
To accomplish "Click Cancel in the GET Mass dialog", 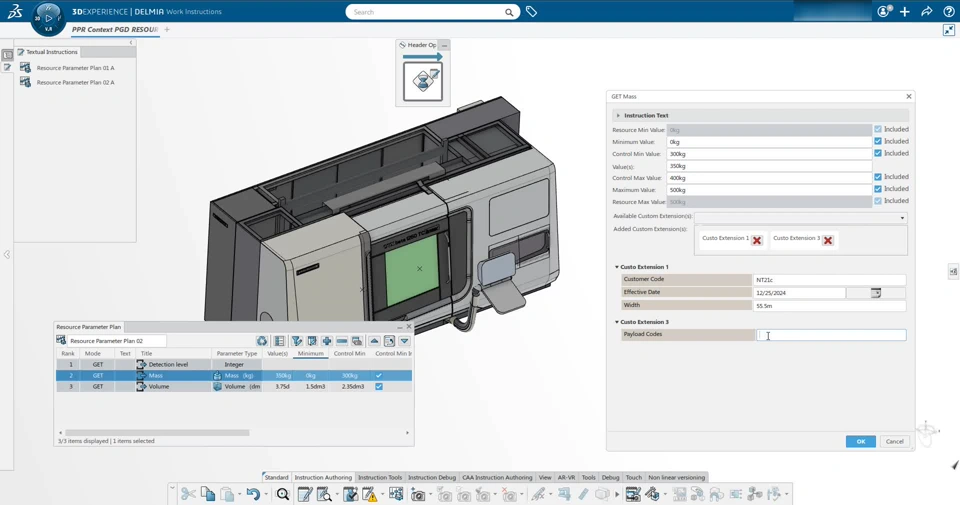I will click(894, 441).
